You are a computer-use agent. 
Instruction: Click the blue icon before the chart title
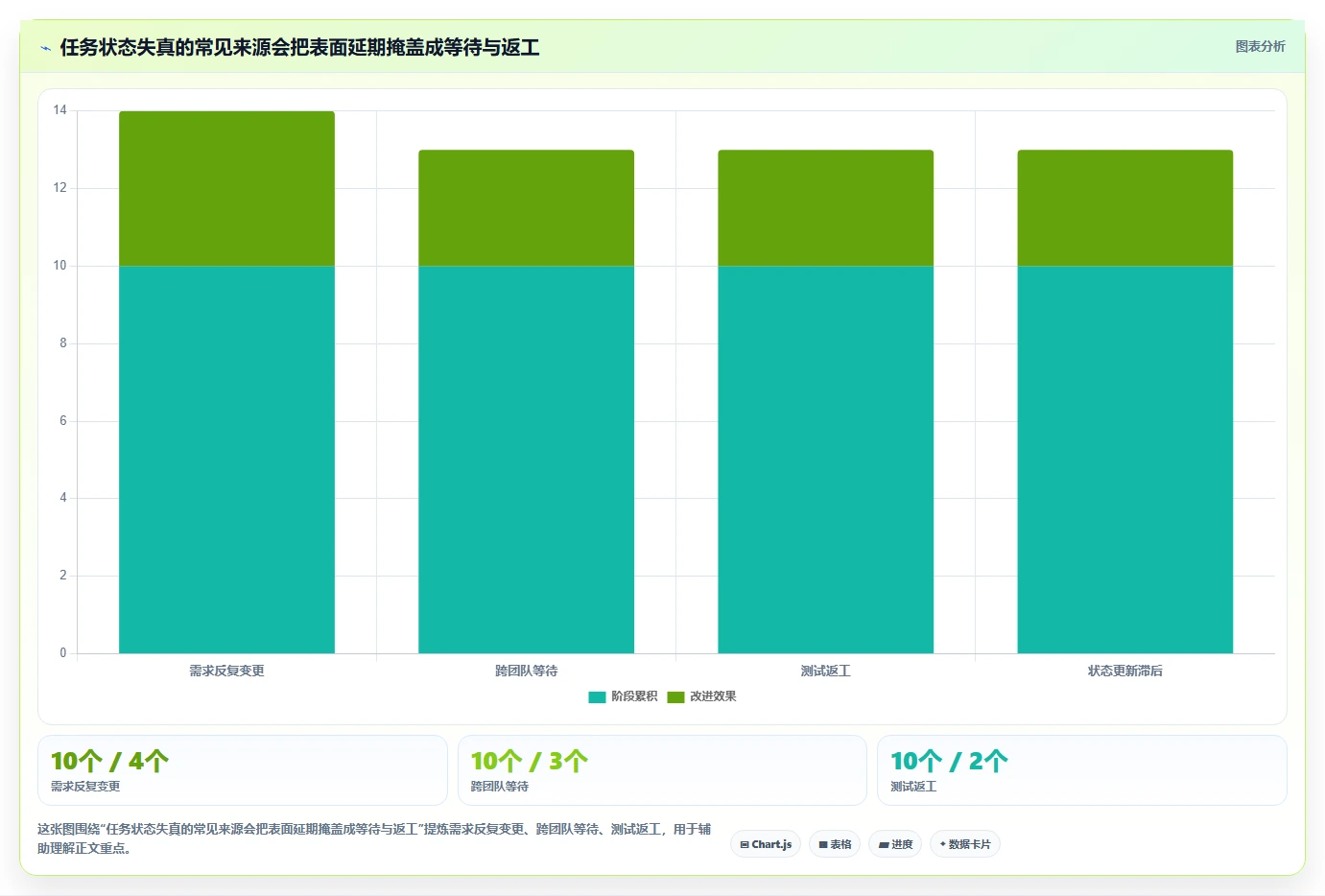click(x=45, y=48)
